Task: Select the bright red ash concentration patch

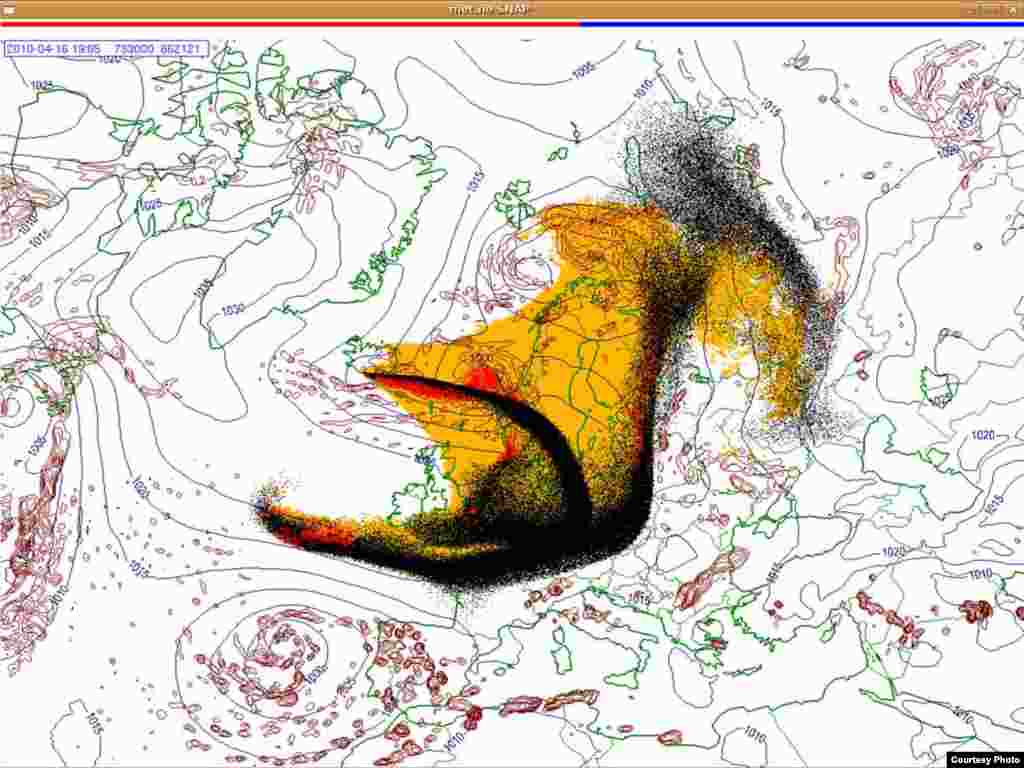Action: [484, 379]
